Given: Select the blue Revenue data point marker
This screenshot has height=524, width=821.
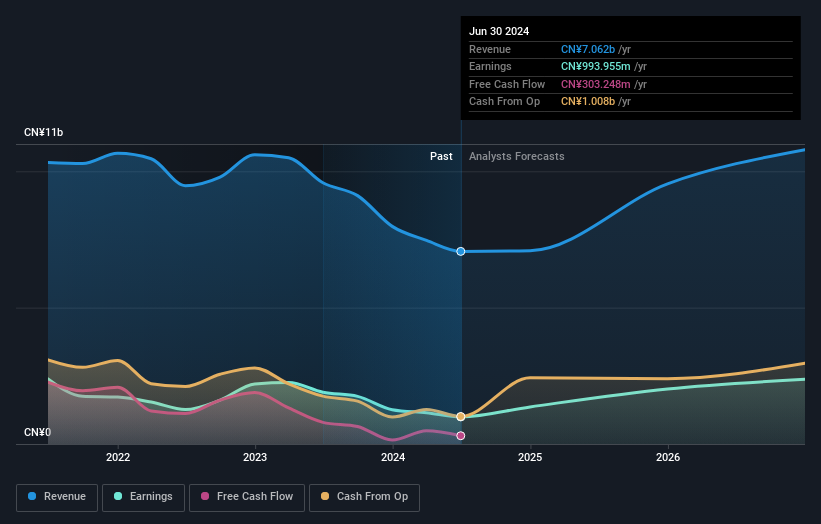Looking at the screenshot, I should coord(461,252).
